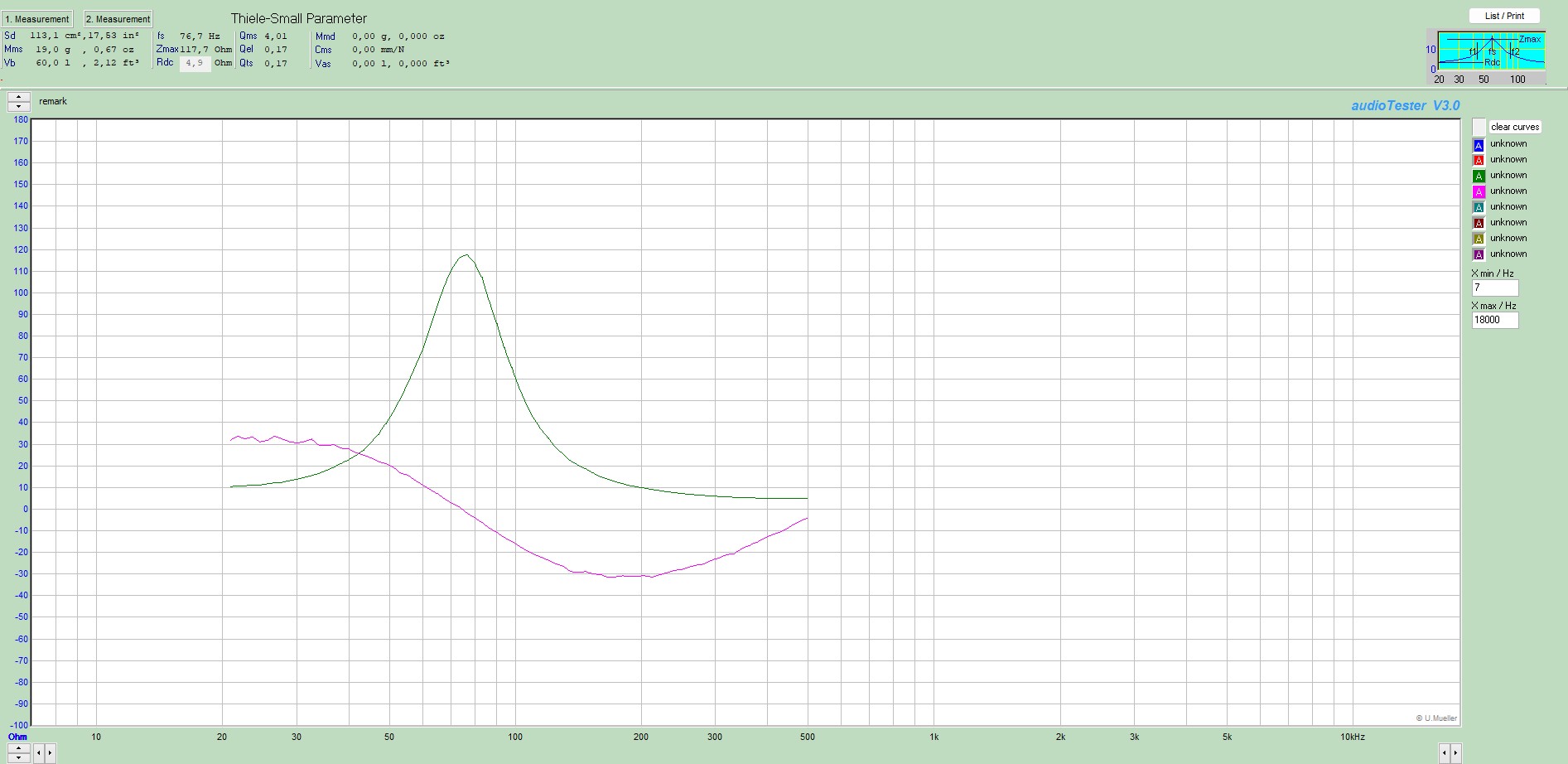Click the fs value 76,7 Hz
Viewport: 1568px width, 764px height.
point(200,36)
